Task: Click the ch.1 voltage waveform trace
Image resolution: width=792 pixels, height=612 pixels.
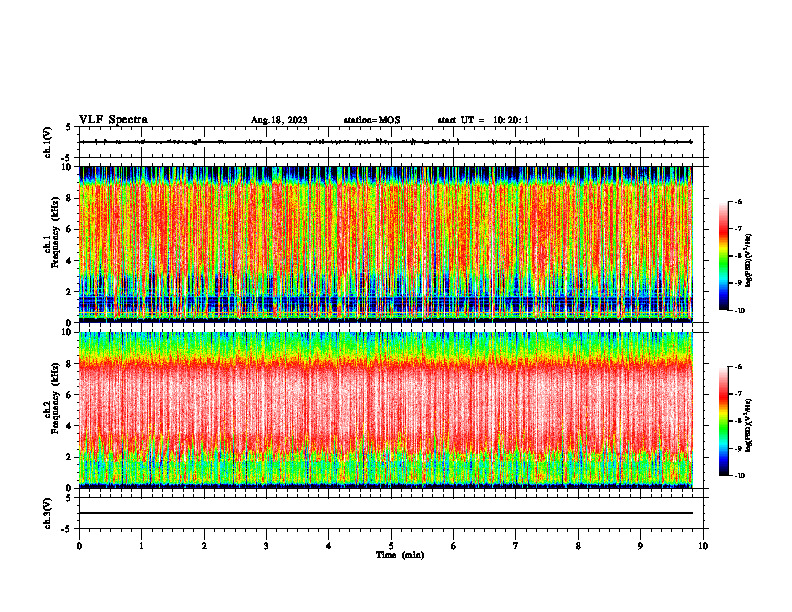Action: tap(386, 142)
